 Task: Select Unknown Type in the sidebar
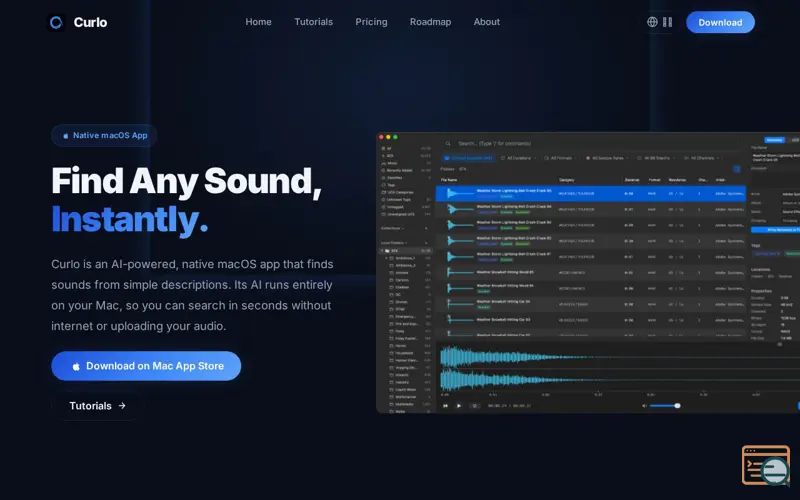406,199
